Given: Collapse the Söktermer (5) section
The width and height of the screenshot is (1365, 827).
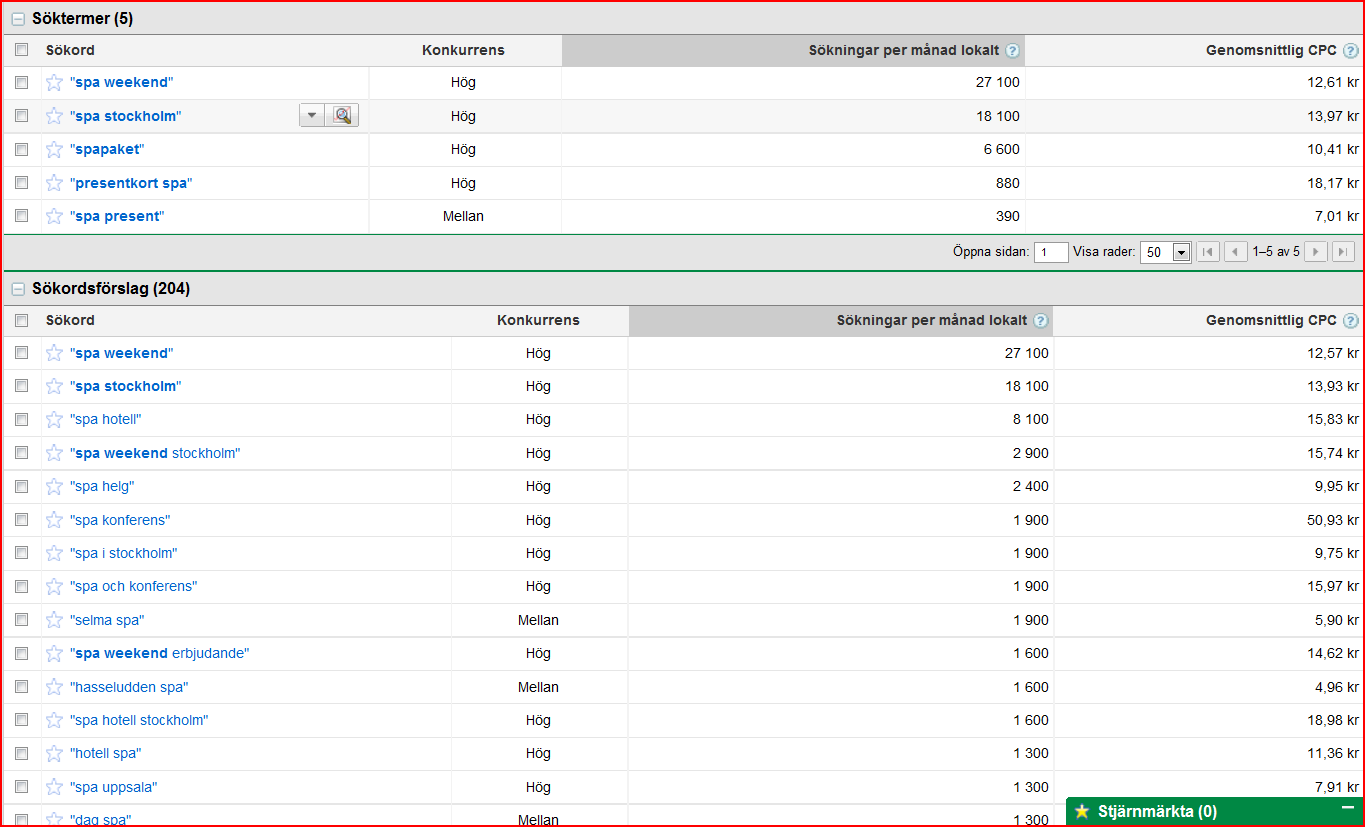Looking at the screenshot, I should 18,19.
